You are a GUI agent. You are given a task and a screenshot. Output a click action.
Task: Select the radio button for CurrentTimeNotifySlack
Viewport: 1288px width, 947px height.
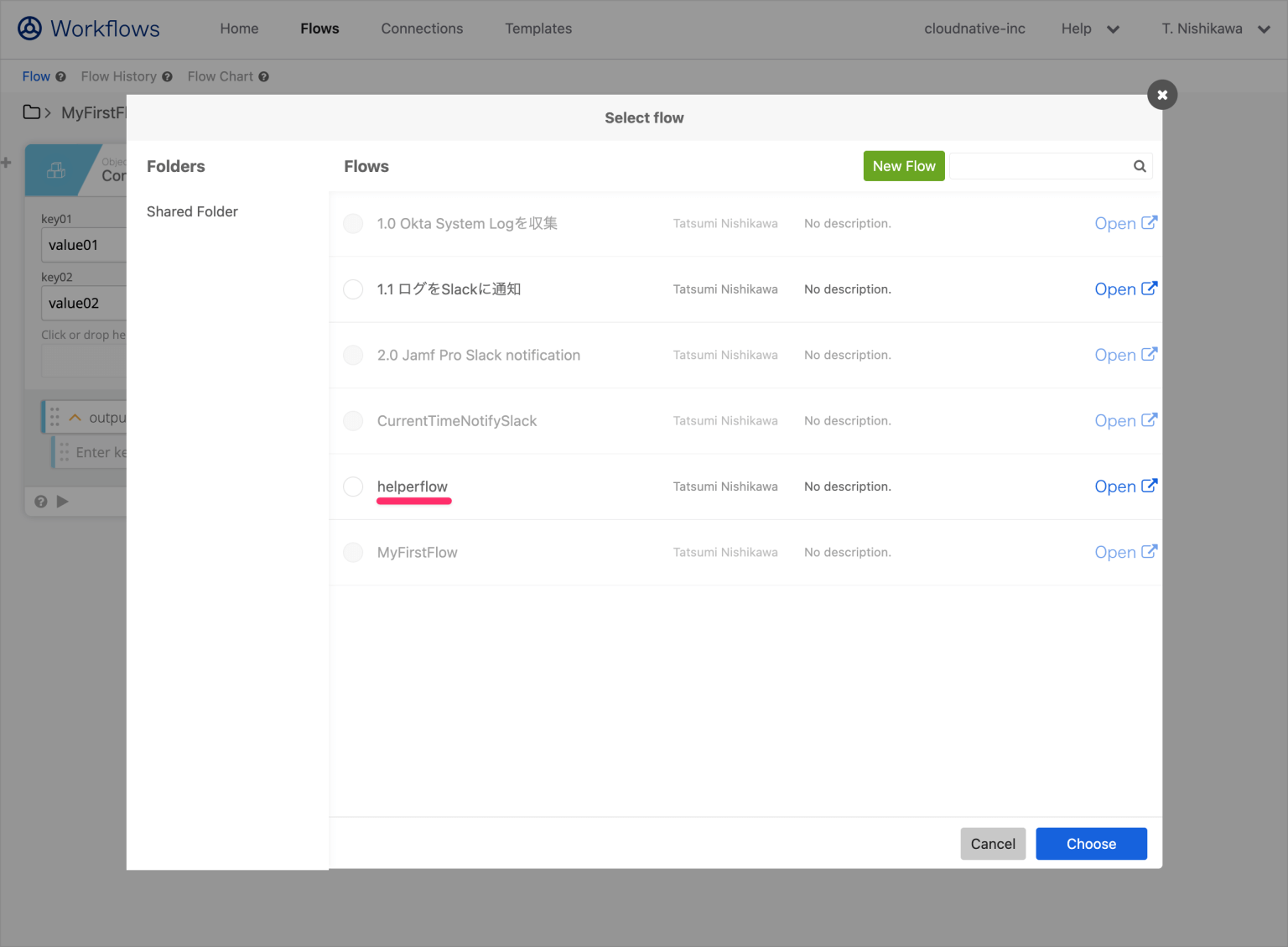(353, 420)
